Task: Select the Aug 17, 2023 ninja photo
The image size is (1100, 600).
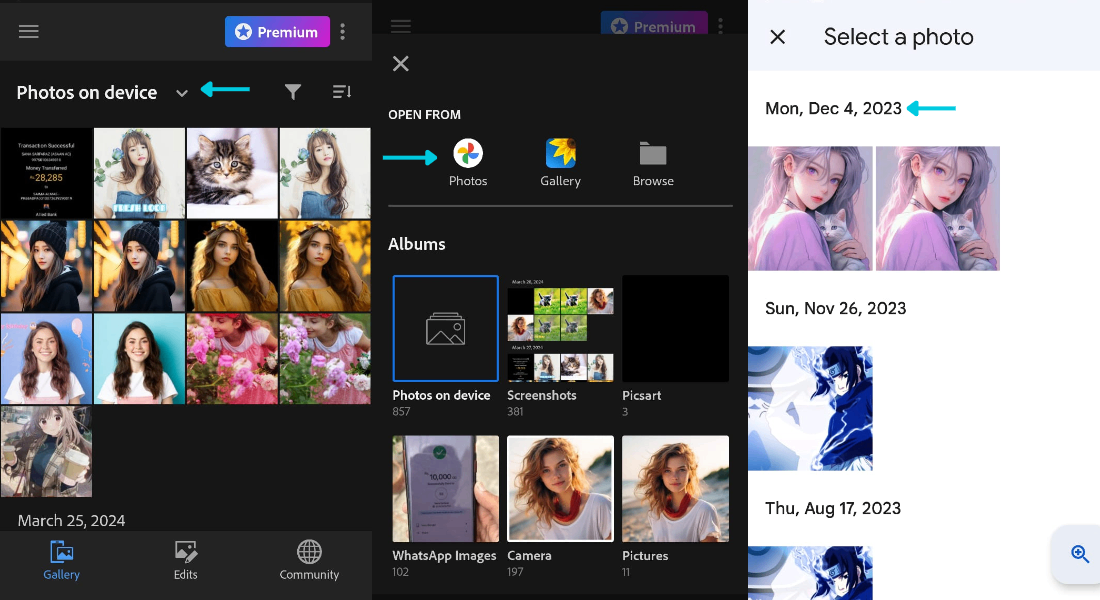Action: point(810,573)
